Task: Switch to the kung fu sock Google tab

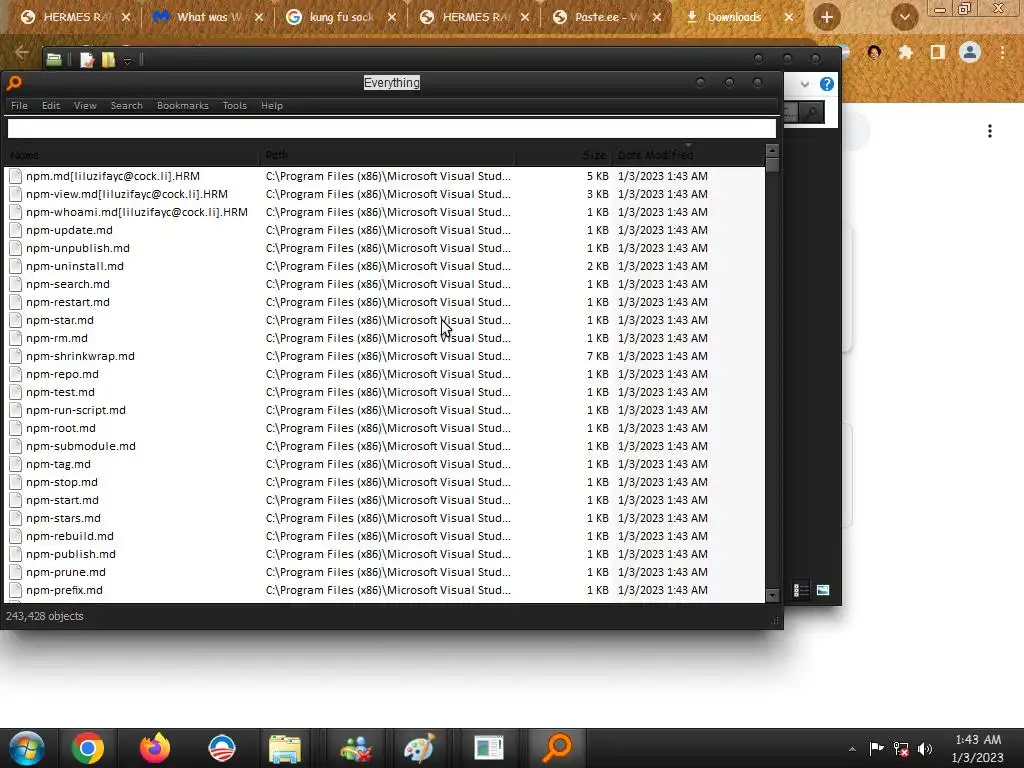Action: [x=341, y=18]
